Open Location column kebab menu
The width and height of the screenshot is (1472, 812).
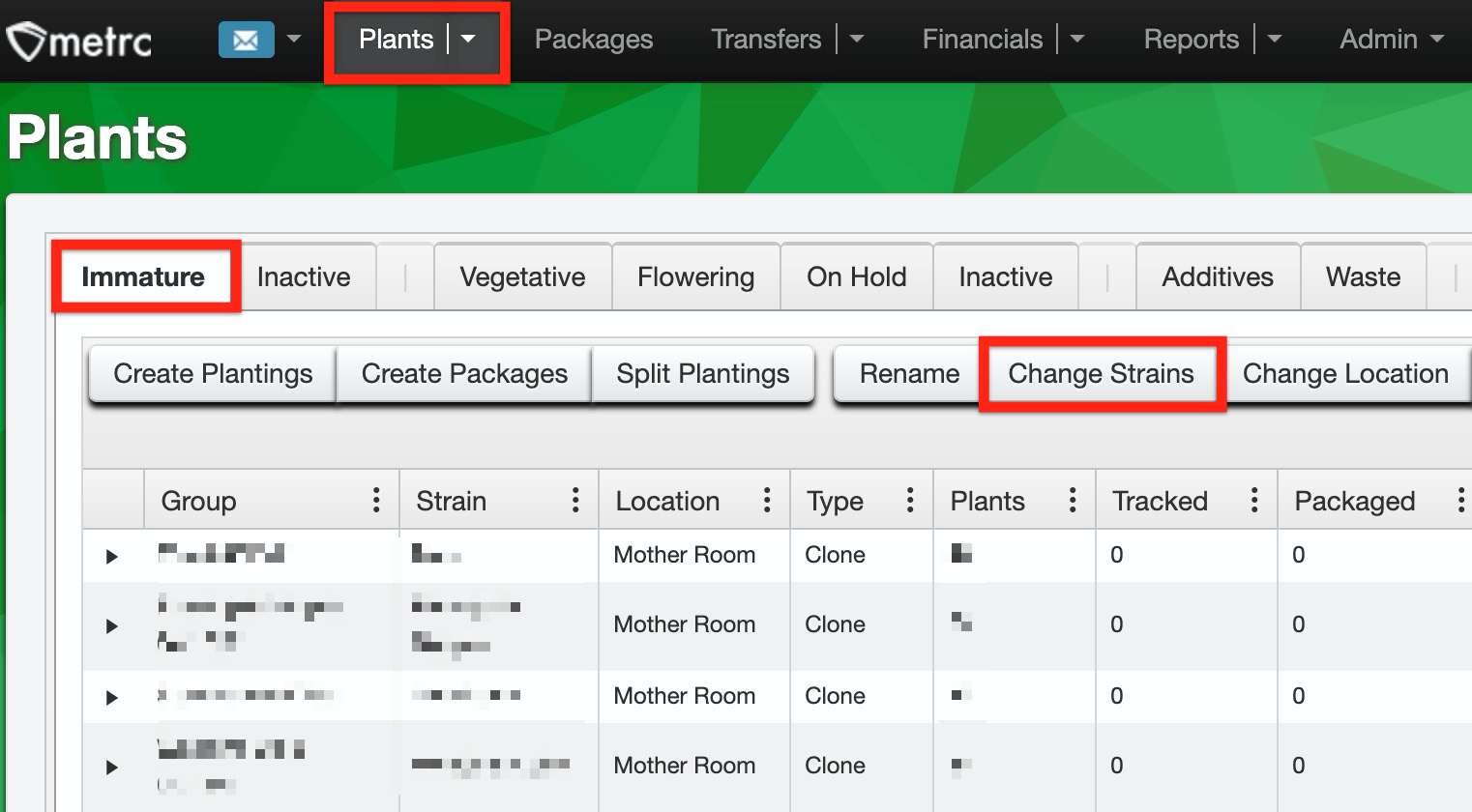pos(767,500)
